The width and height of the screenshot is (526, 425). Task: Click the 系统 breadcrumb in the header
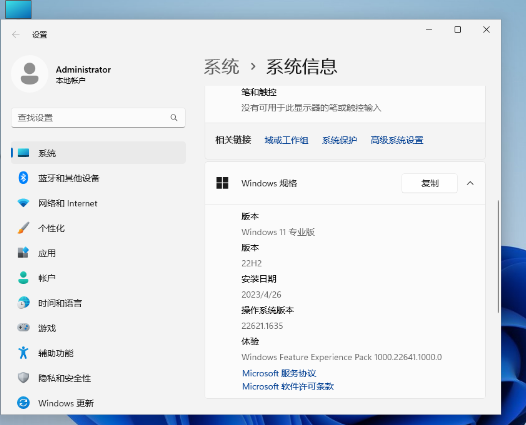pyautogui.click(x=222, y=66)
